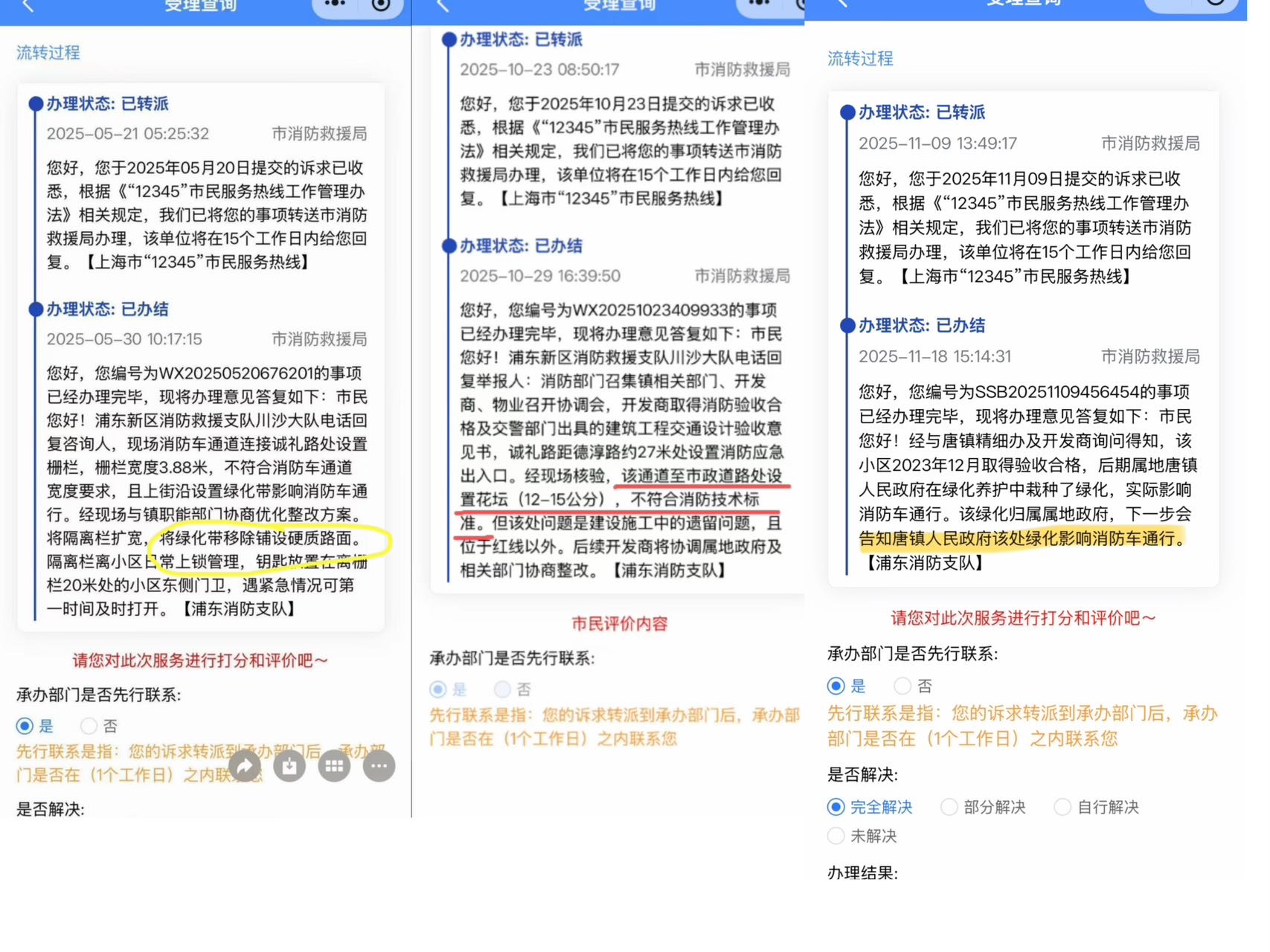Click the gray ellipsis more icon

coord(379,766)
